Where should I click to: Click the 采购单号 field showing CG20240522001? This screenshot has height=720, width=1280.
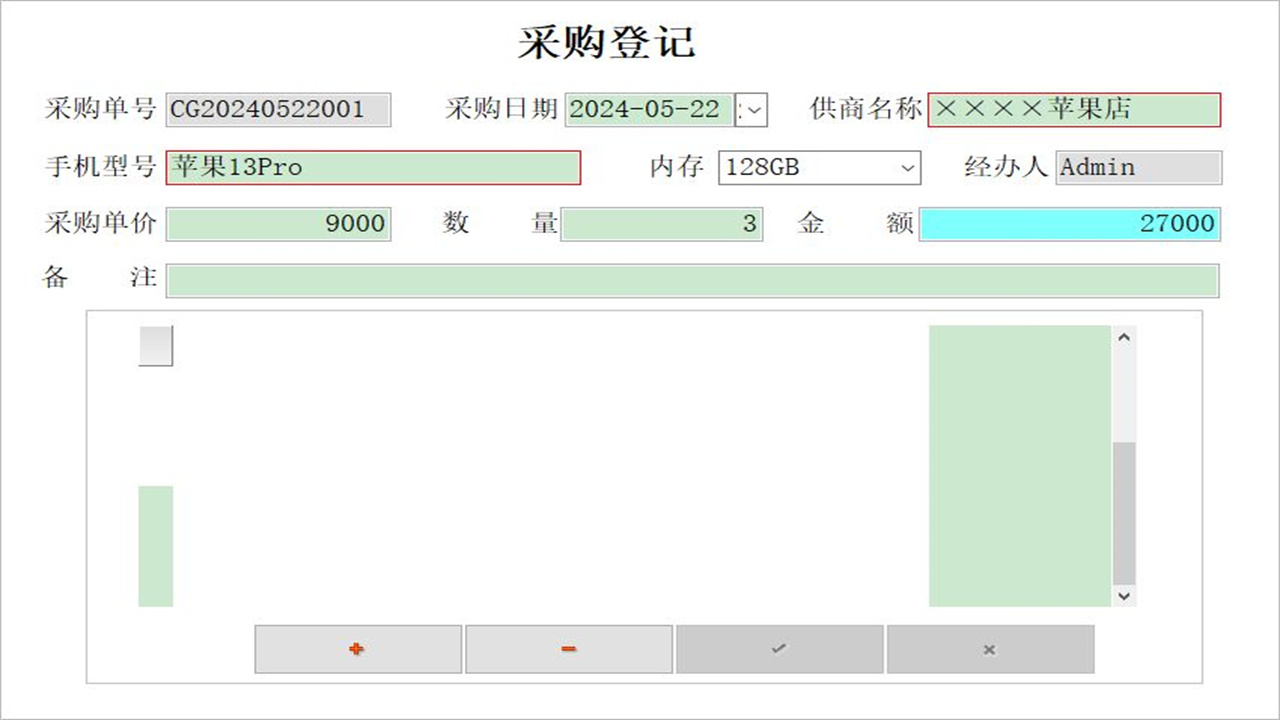pyautogui.click(x=278, y=110)
